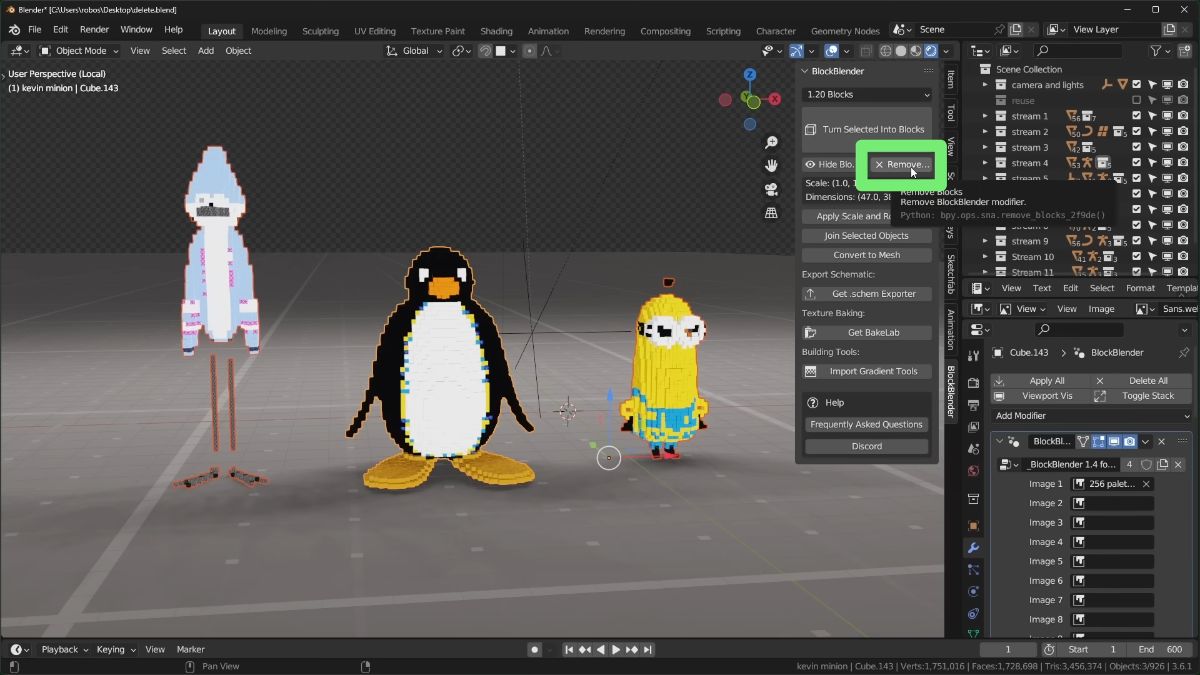Toggle X-ray mode icon in header
1200x675 pixels.
866,50
